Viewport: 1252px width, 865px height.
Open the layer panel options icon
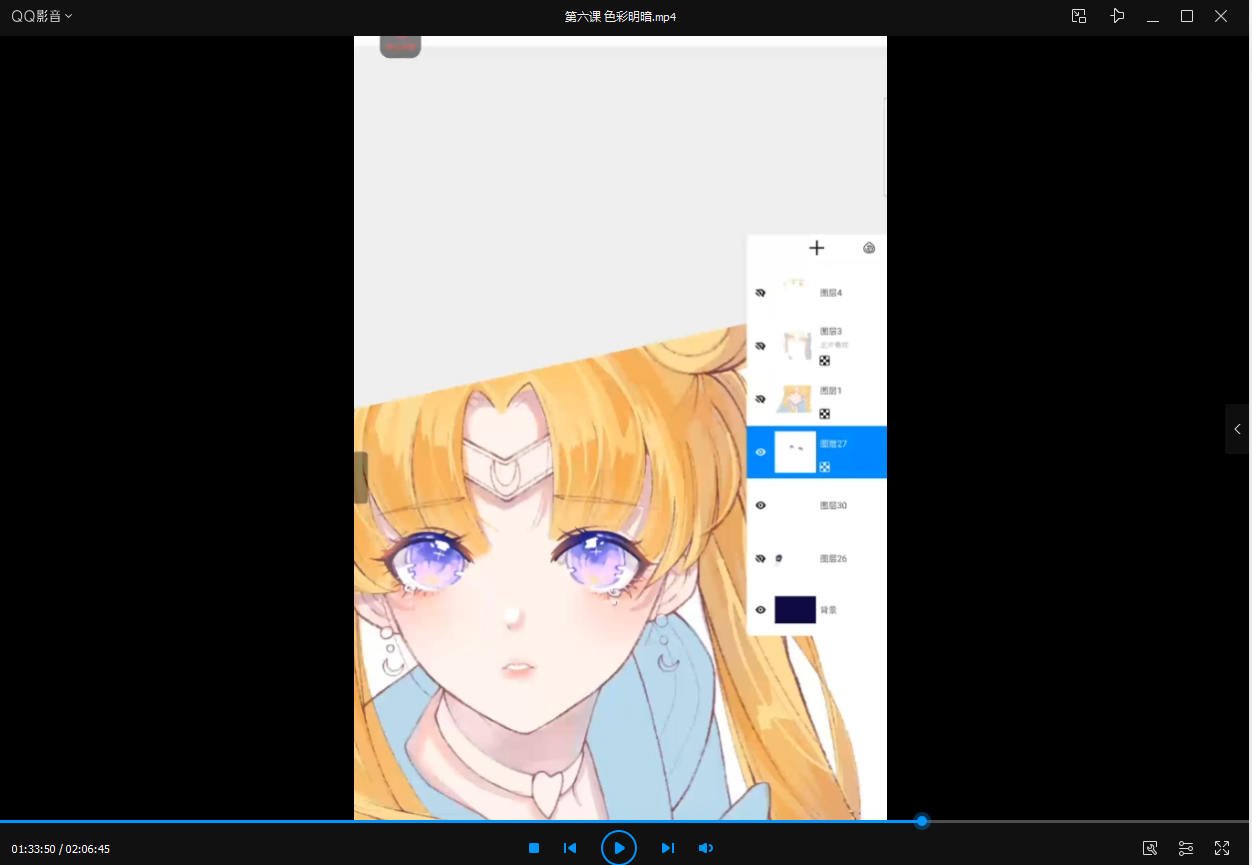pyautogui.click(x=869, y=248)
